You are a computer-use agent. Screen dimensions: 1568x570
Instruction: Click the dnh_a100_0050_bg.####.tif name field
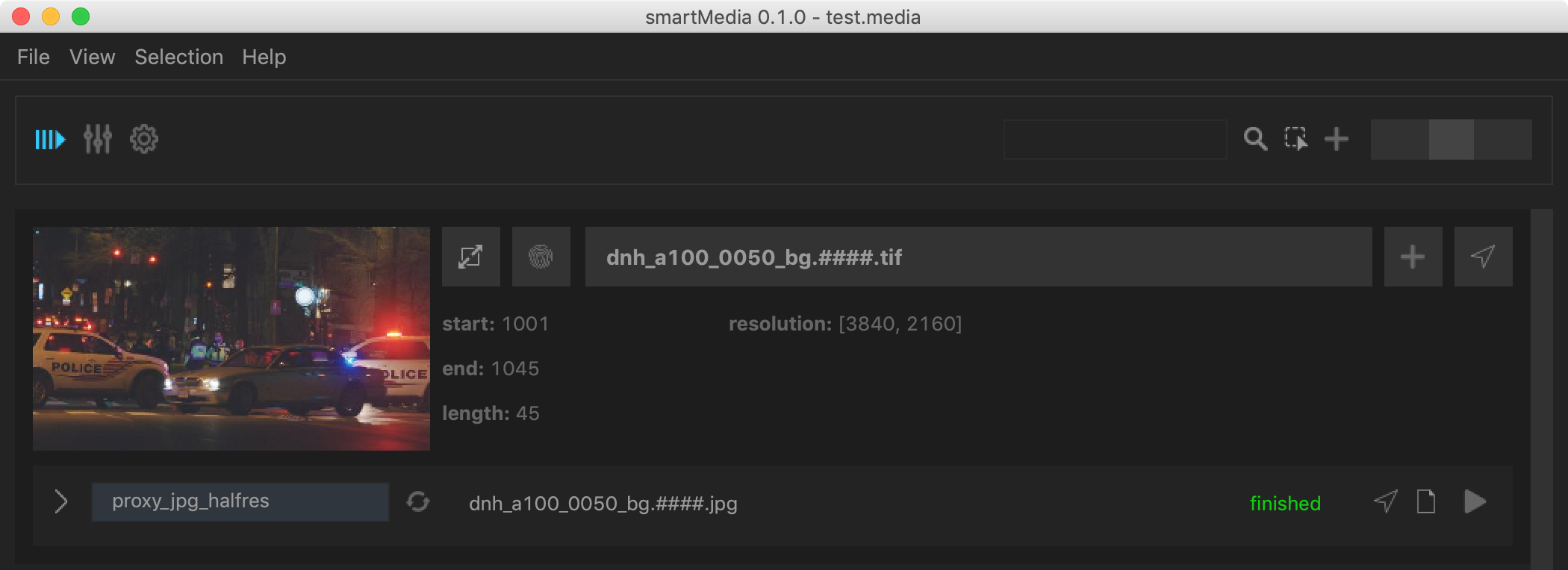coord(978,257)
